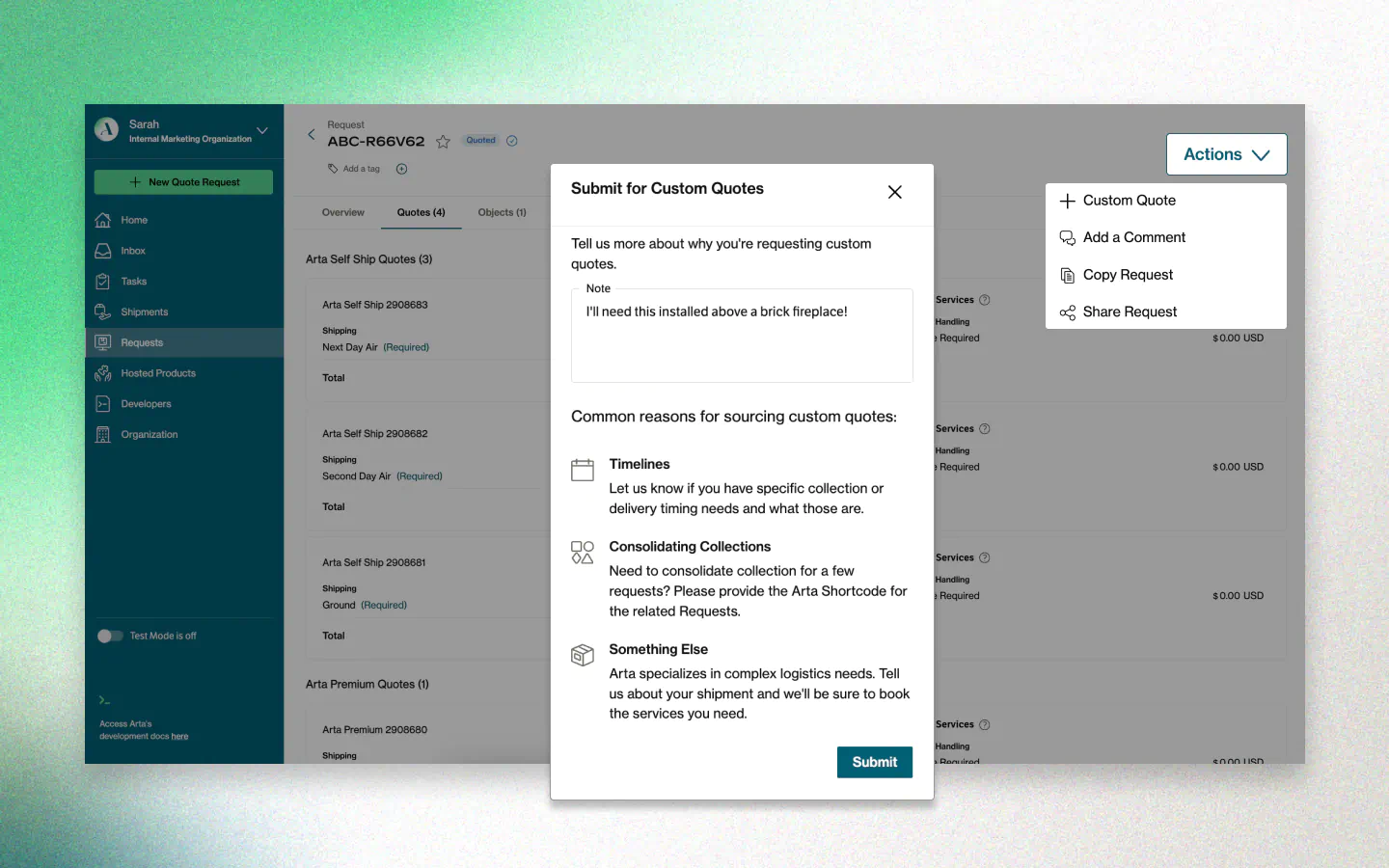Choose Add a Comment menu option

click(1133, 237)
